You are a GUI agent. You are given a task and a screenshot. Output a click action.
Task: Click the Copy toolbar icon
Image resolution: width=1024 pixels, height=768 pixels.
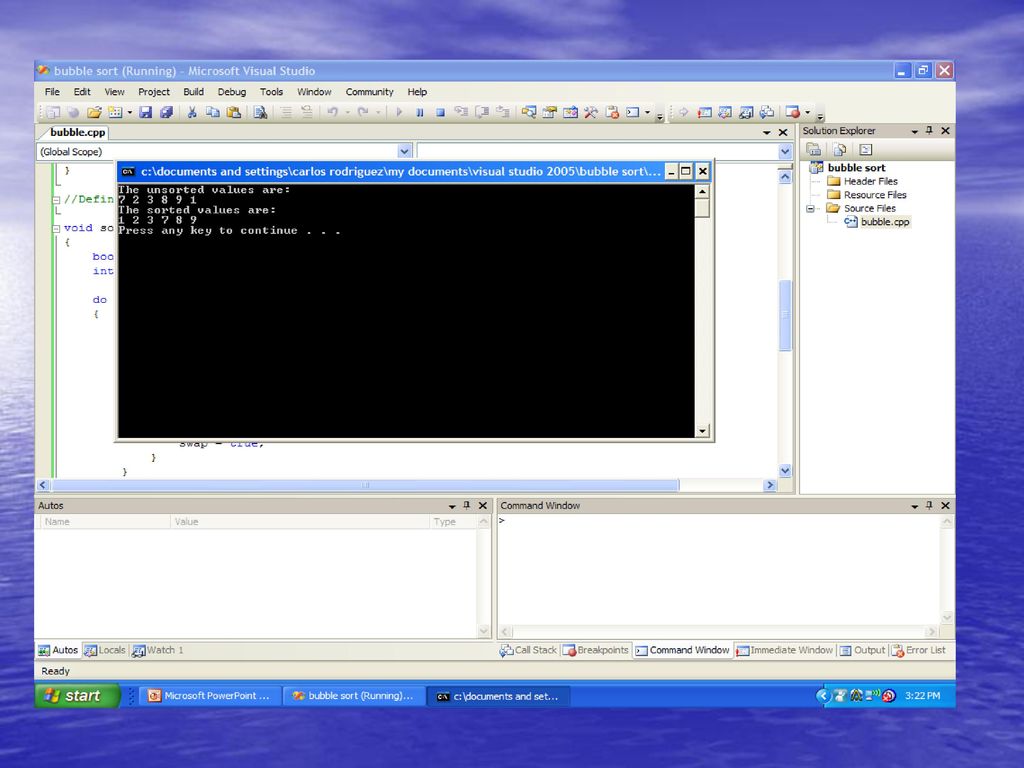click(213, 112)
